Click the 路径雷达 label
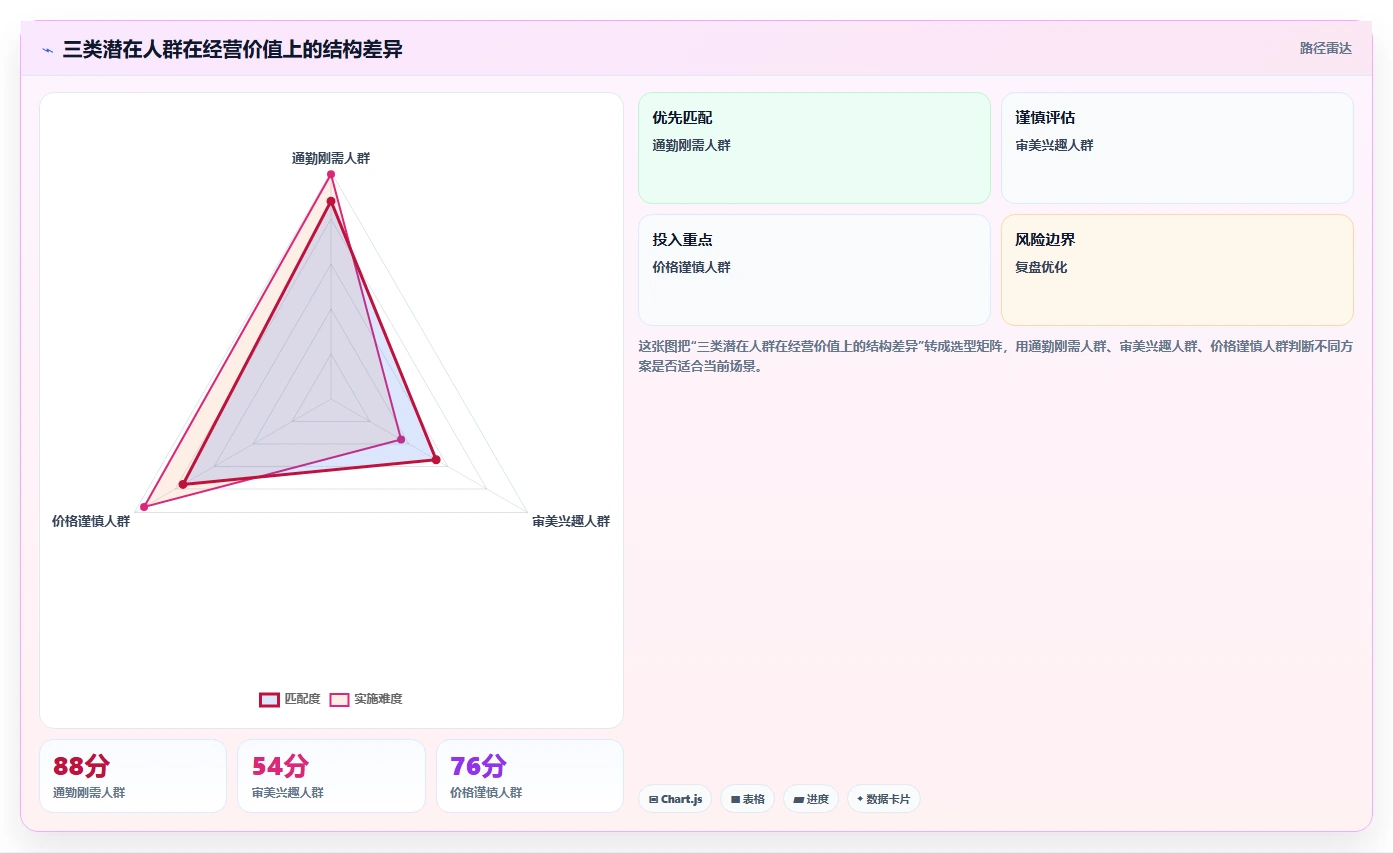 [x=1325, y=48]
